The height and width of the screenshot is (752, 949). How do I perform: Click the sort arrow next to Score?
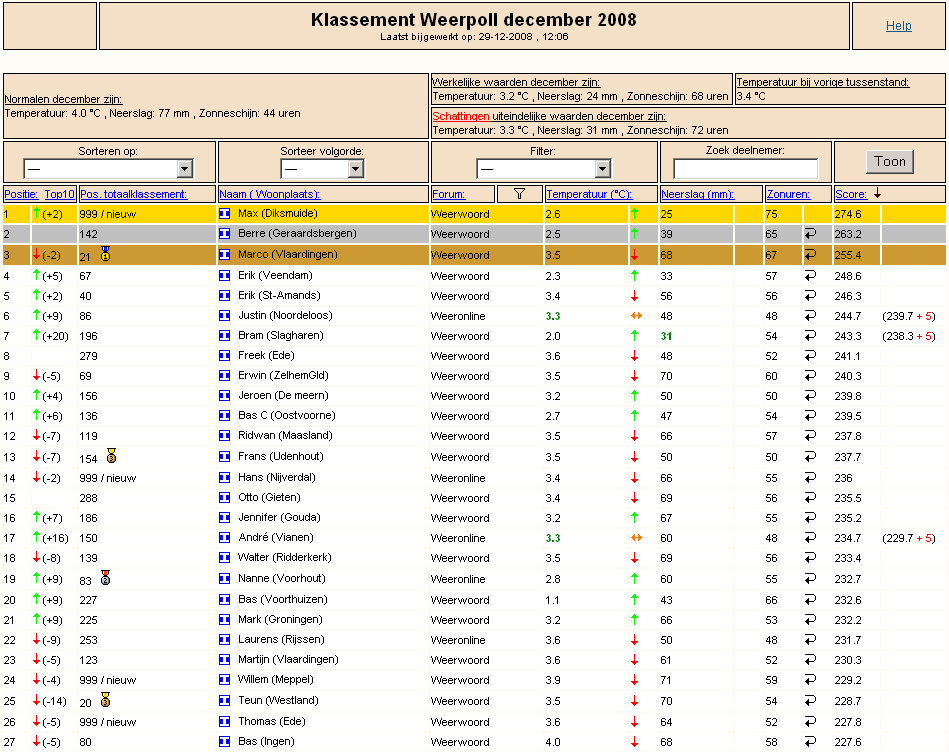(878, 193)
